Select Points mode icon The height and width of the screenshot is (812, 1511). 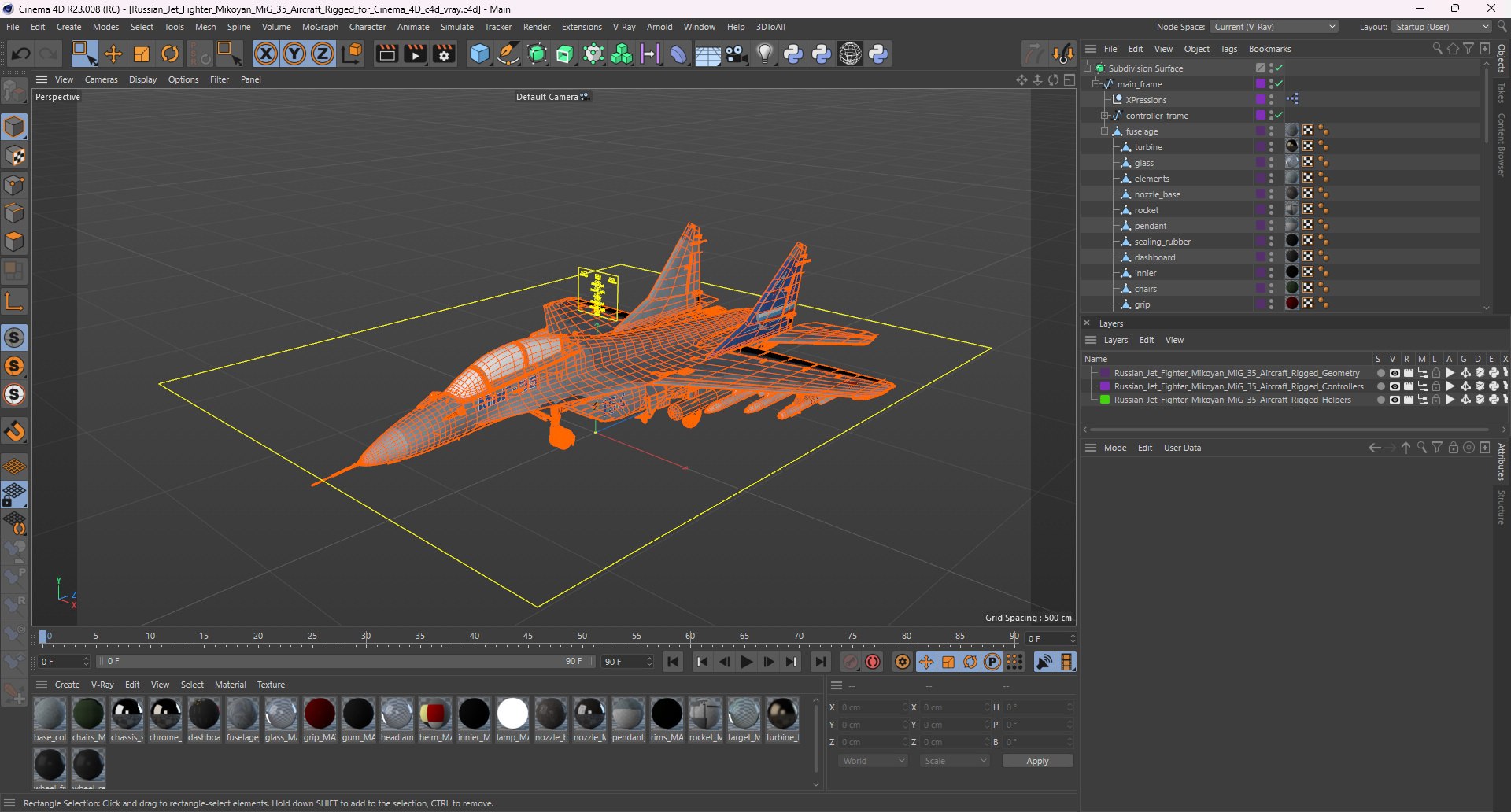coord(14,185)
